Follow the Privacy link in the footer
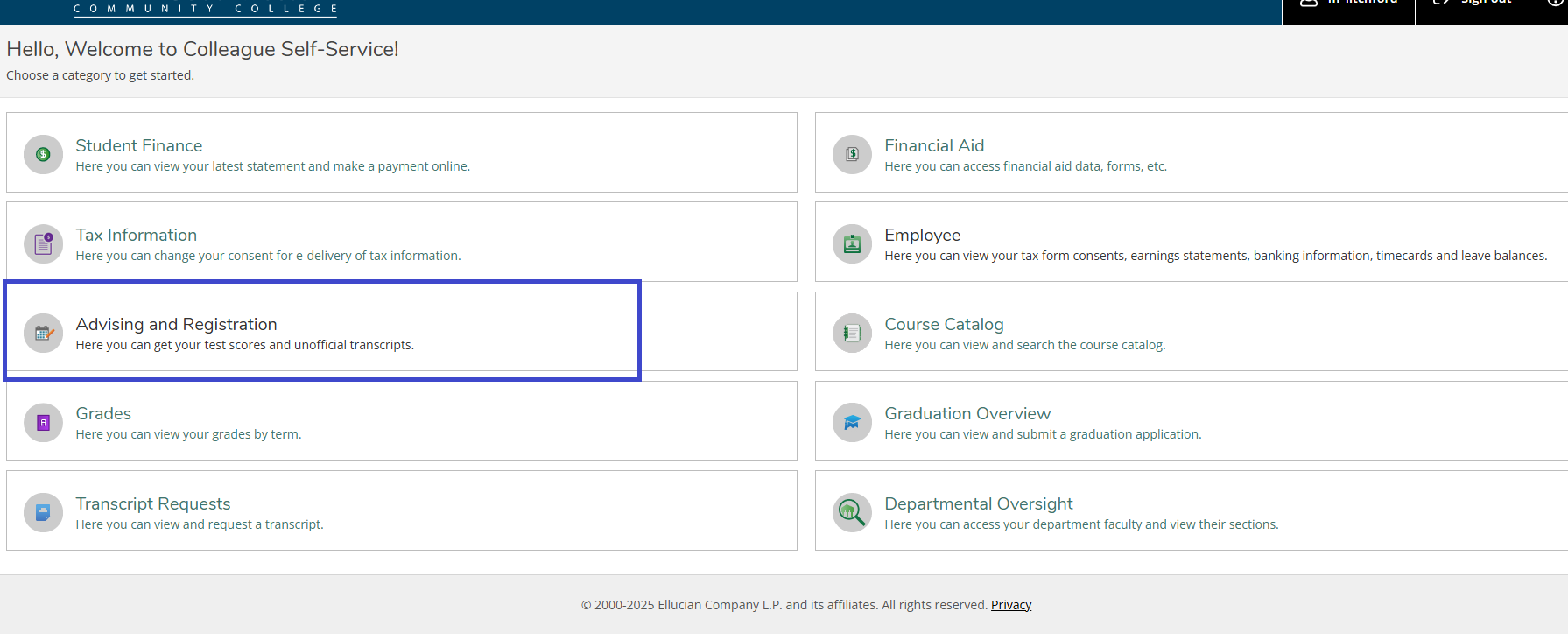This screenshot has height=640, width=1568. click(1011, 605)
